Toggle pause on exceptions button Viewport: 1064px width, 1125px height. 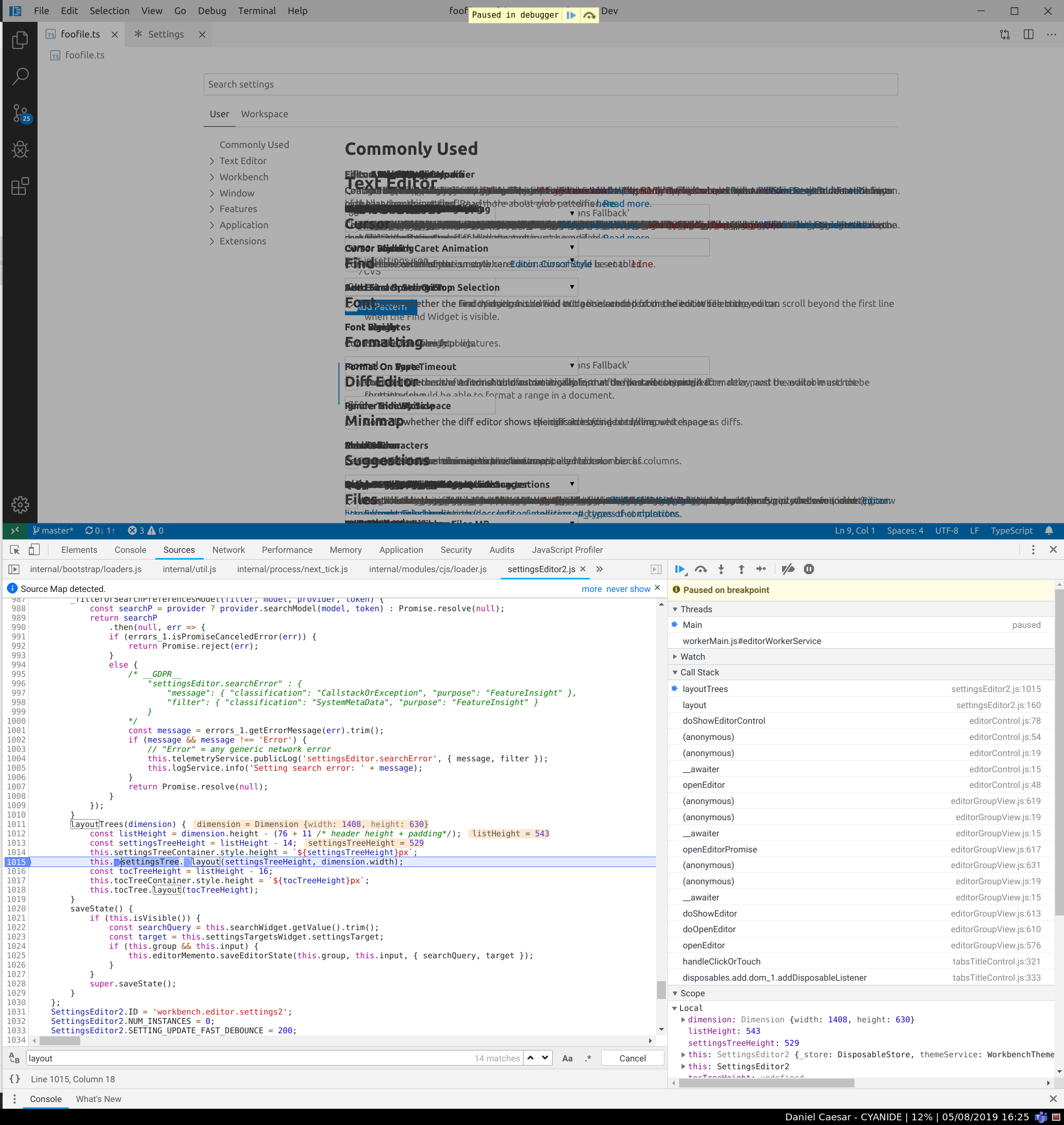point(809,568)
